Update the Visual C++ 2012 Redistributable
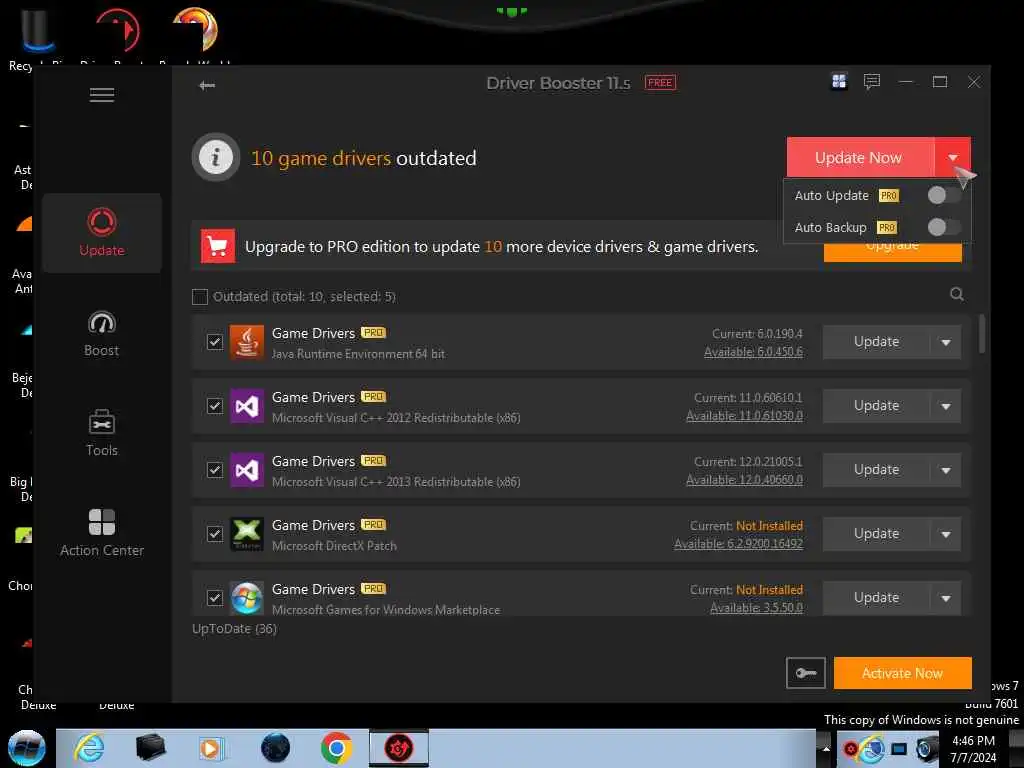Screen dimensions: 1024x768 coord(876,406)
